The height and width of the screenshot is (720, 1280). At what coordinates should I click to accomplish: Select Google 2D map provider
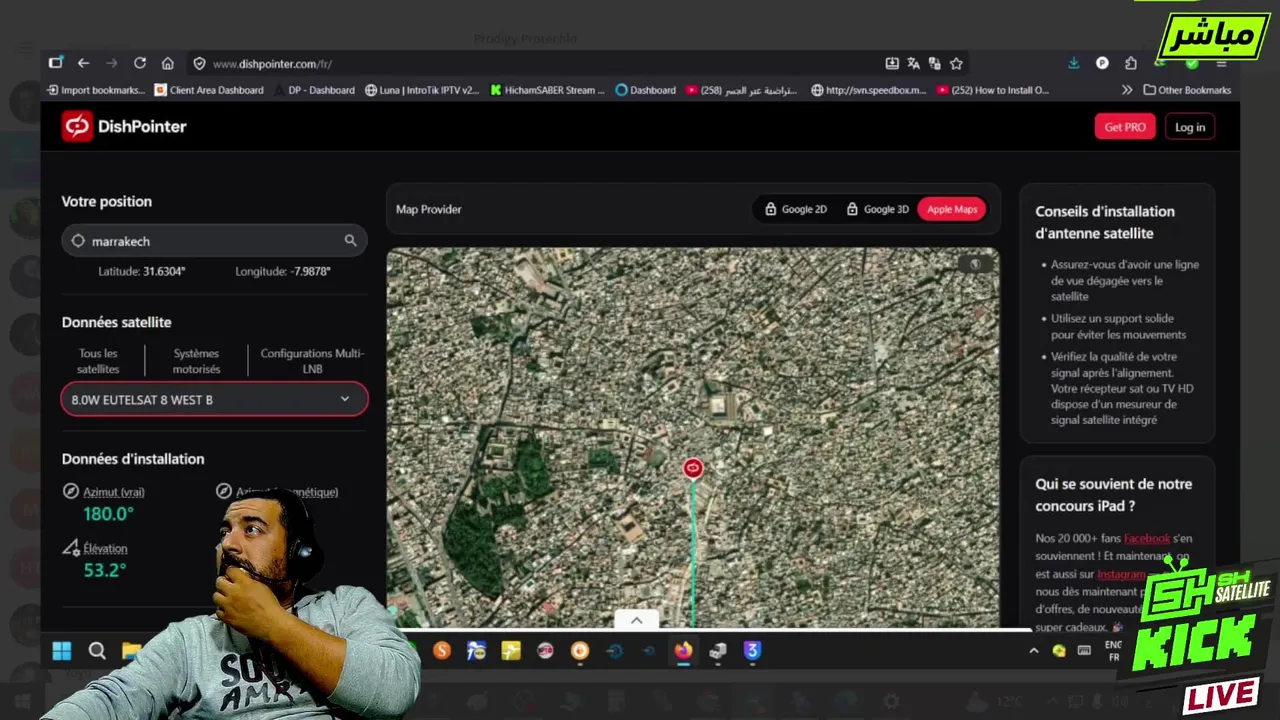coord(796,209)
